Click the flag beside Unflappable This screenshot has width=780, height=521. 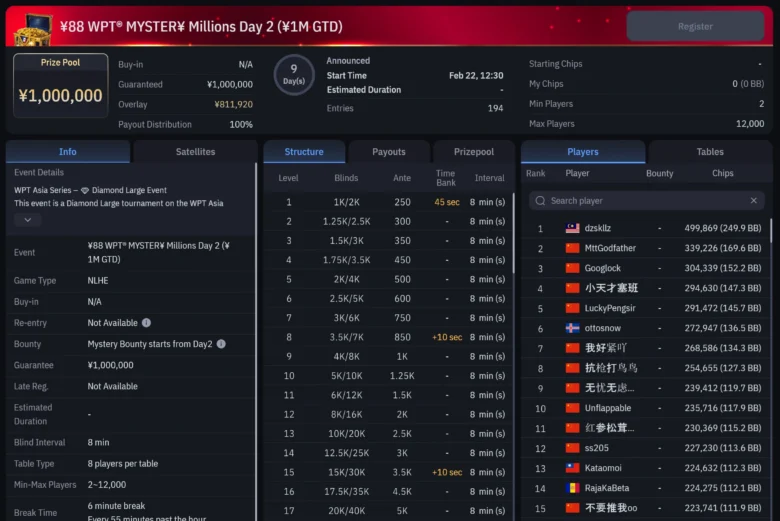pos(573,408)
